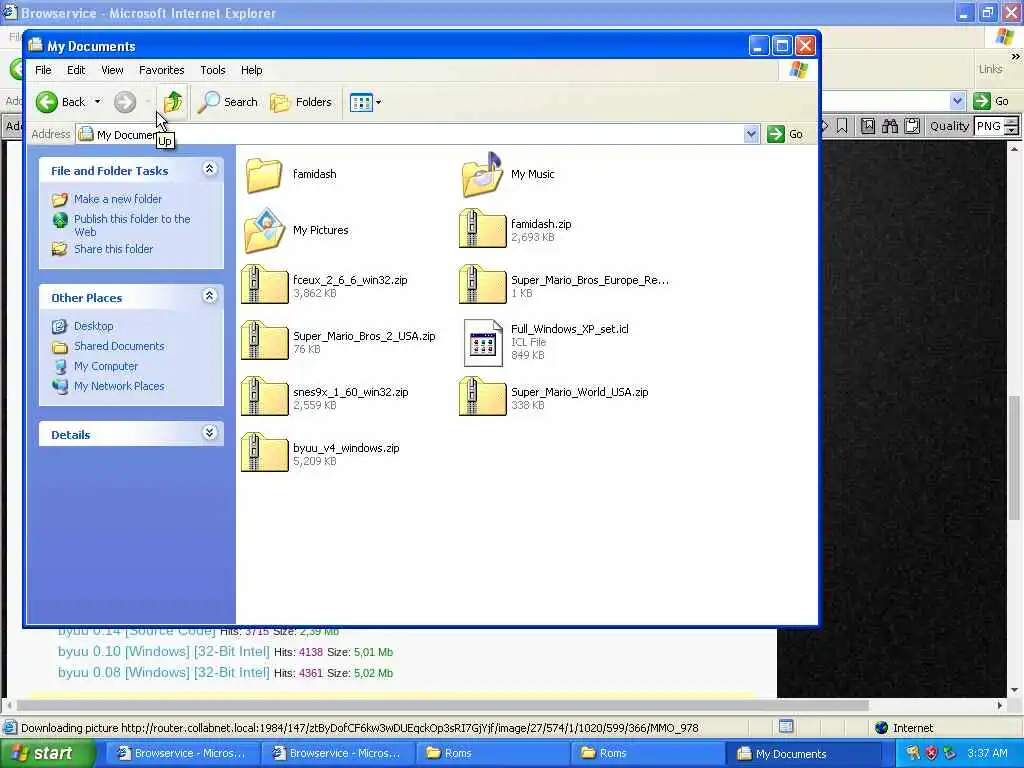The height and width of the screenshot is (768, 1024).
Task: Switch to second Roms taskbar button
Action: click(647, 754)
